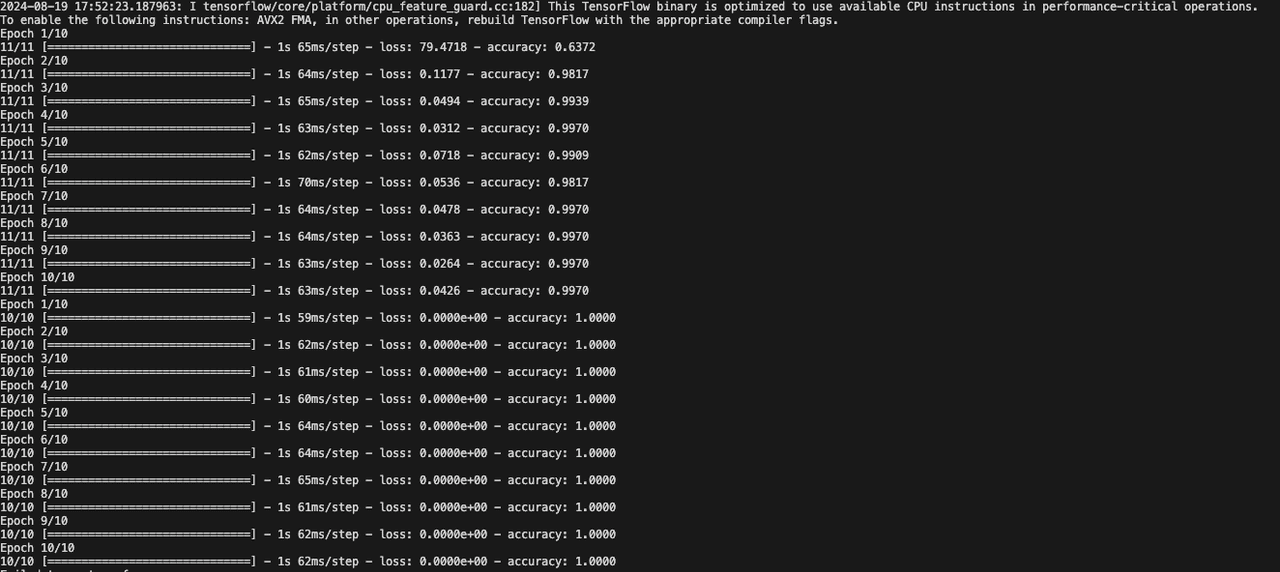1280x572 pixels.
Task: Select the accuracy value 0.9939
Action: tap(568, 101)
